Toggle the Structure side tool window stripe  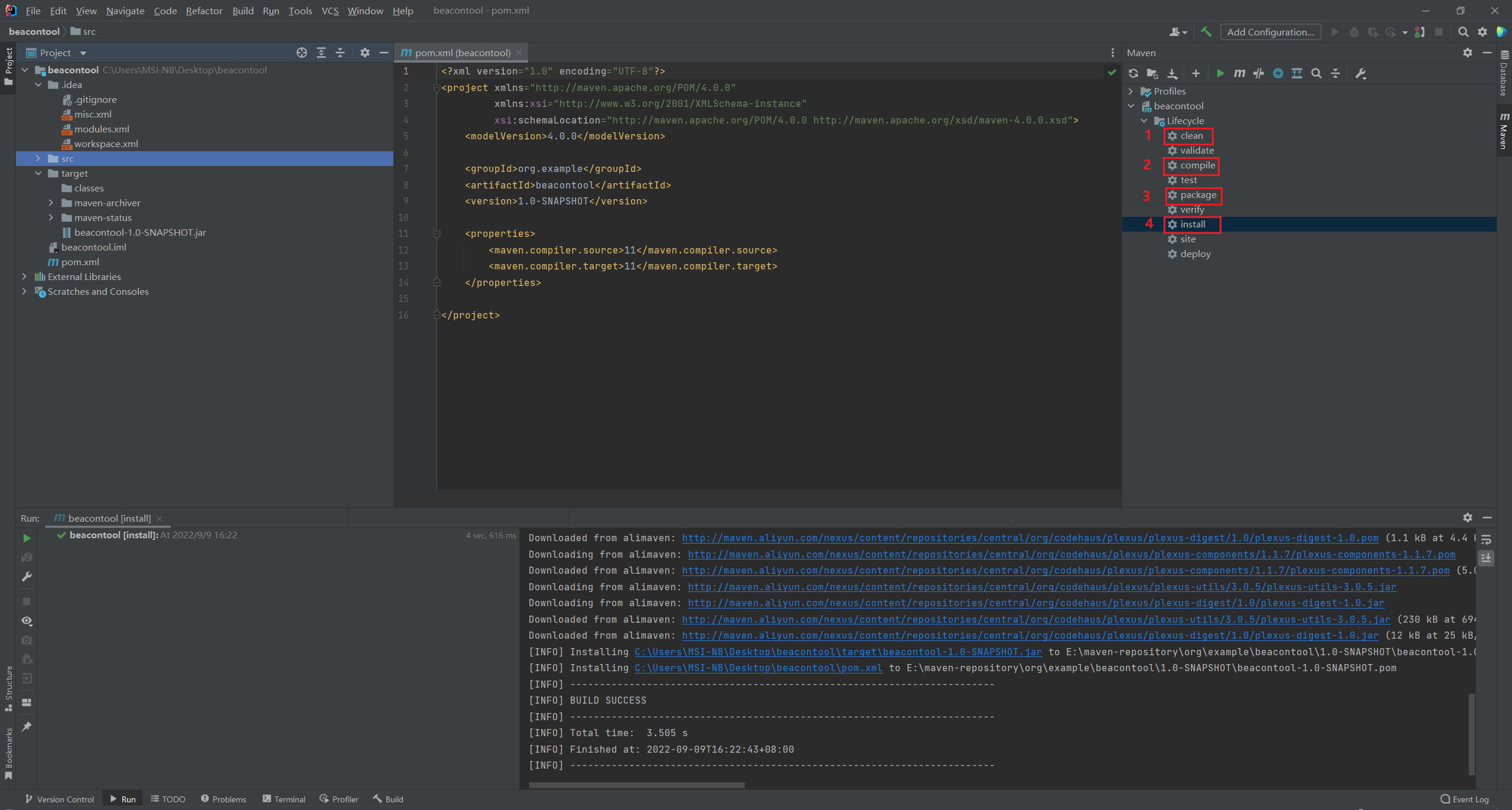tap(8, 688)
